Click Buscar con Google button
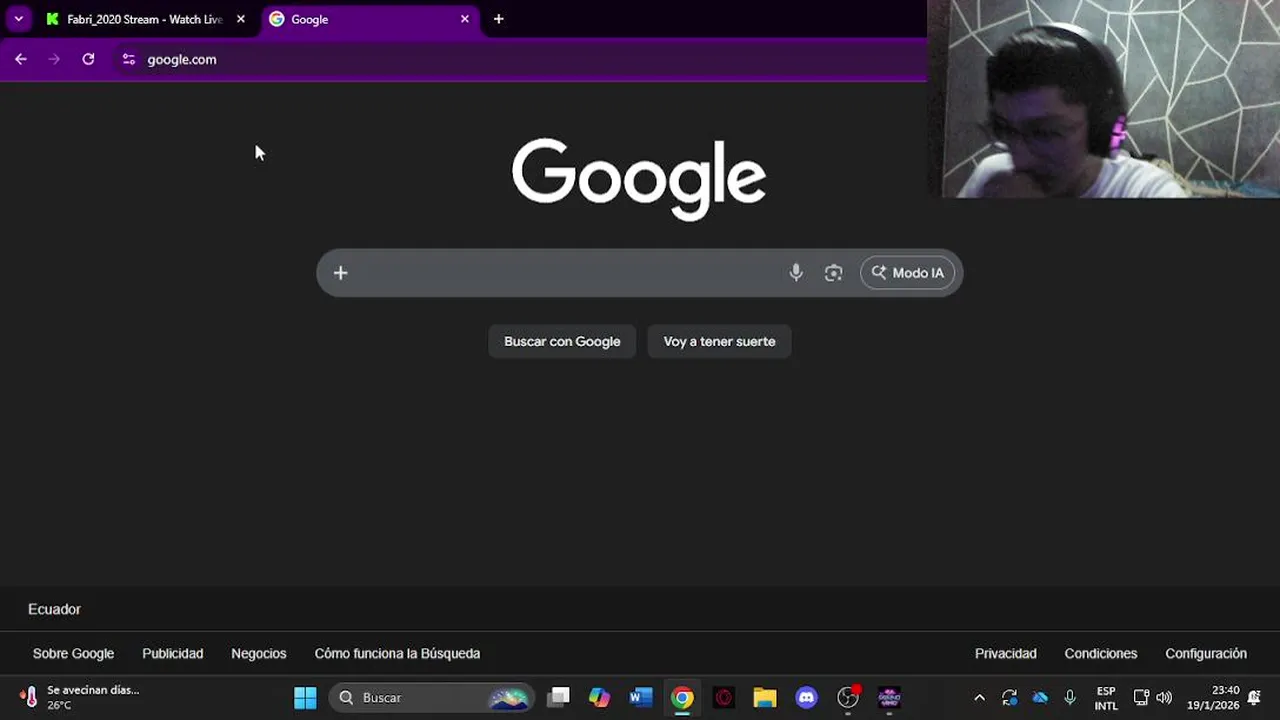The image size is (1280, 720). (562, 341)
